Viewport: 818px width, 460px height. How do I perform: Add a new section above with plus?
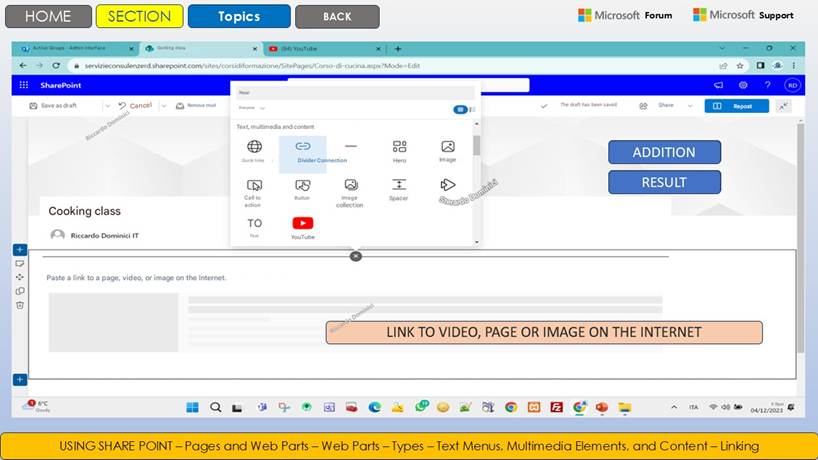[20, 250]
